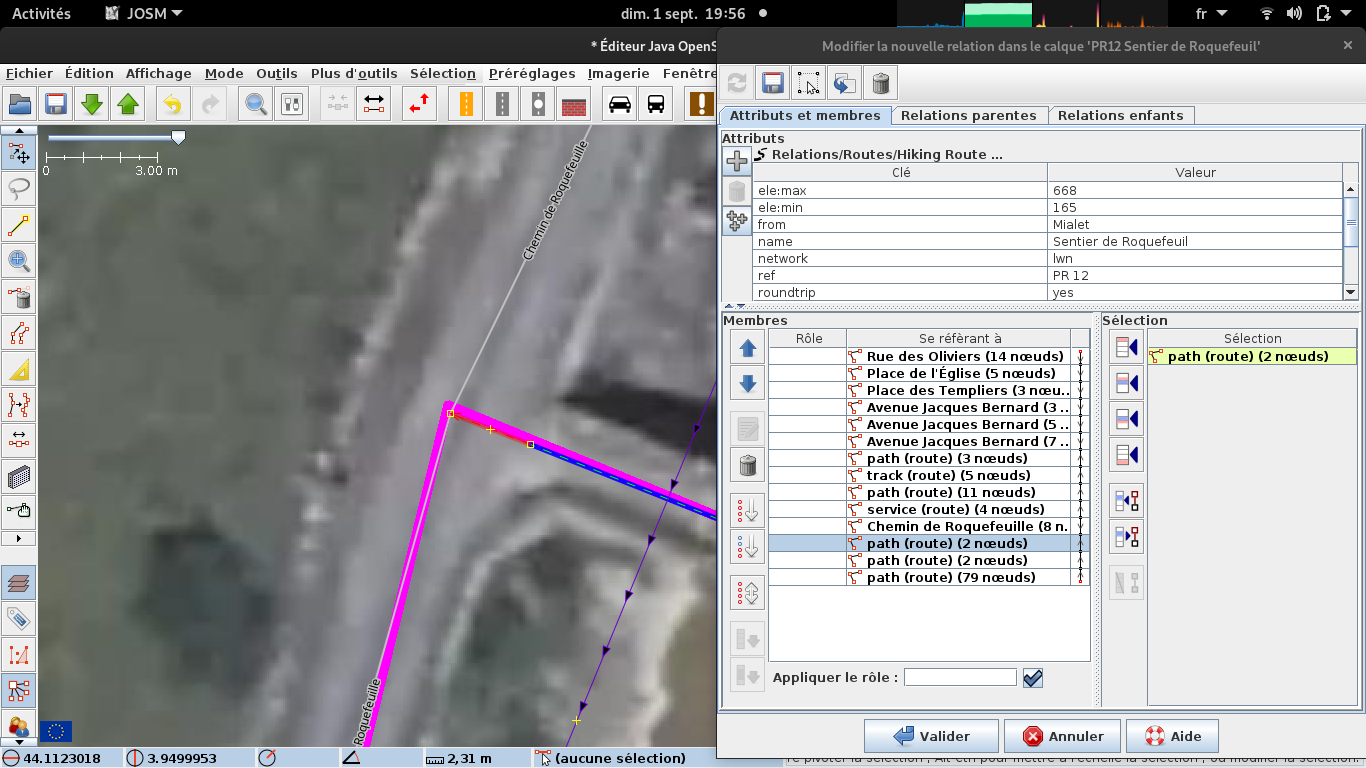
Task: Open the JOSM application menu dropdown
Action: (x=145, y=14)
